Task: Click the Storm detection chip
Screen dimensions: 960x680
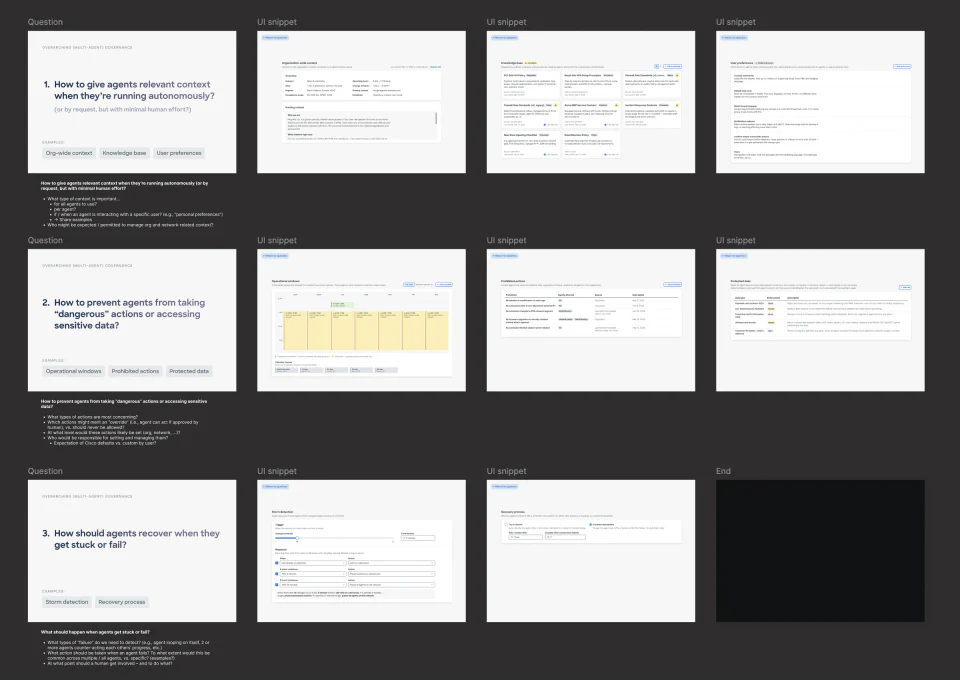Action: click(x=67, y=602)
